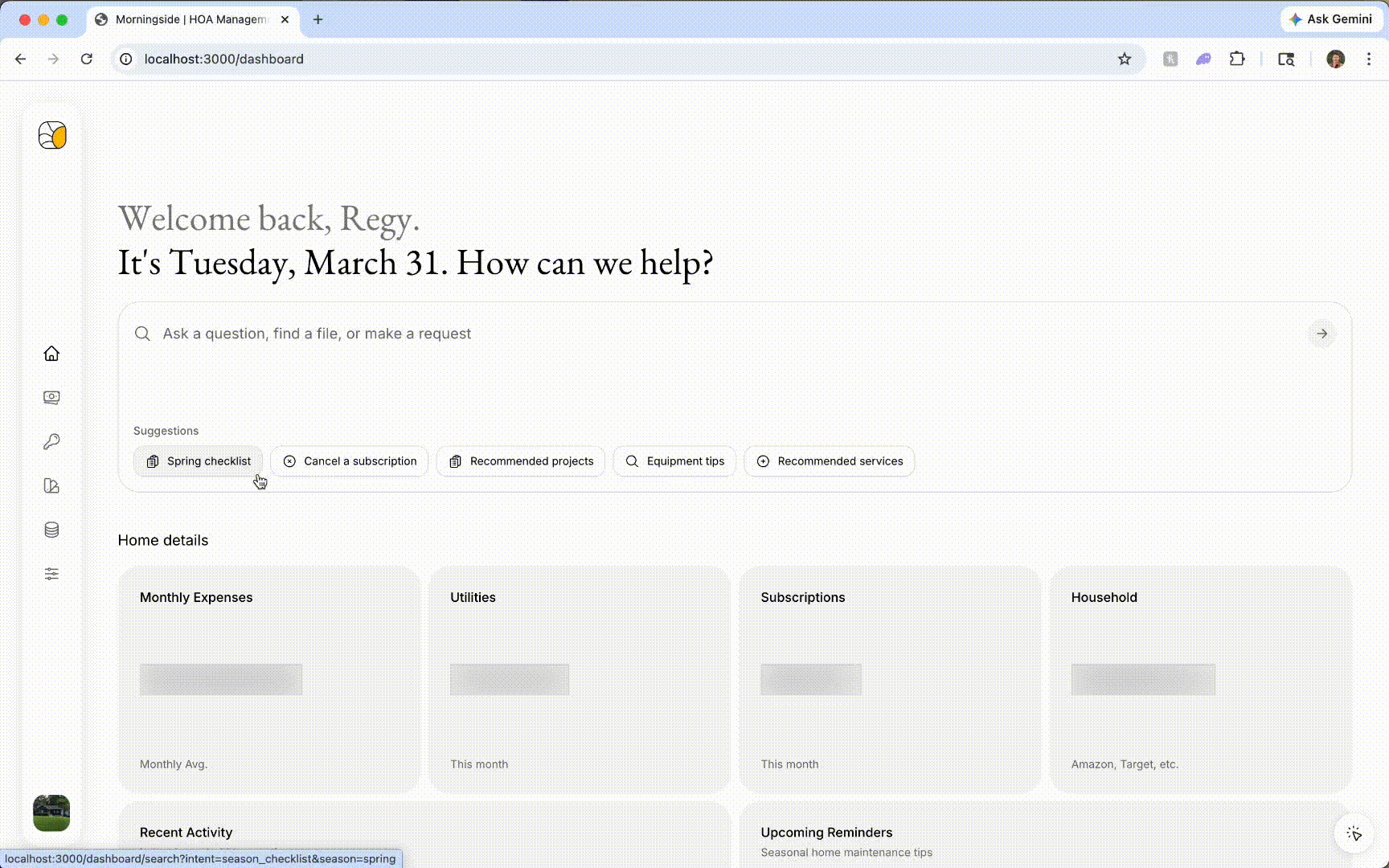Click the gray square extension icon

(1170, 59)
